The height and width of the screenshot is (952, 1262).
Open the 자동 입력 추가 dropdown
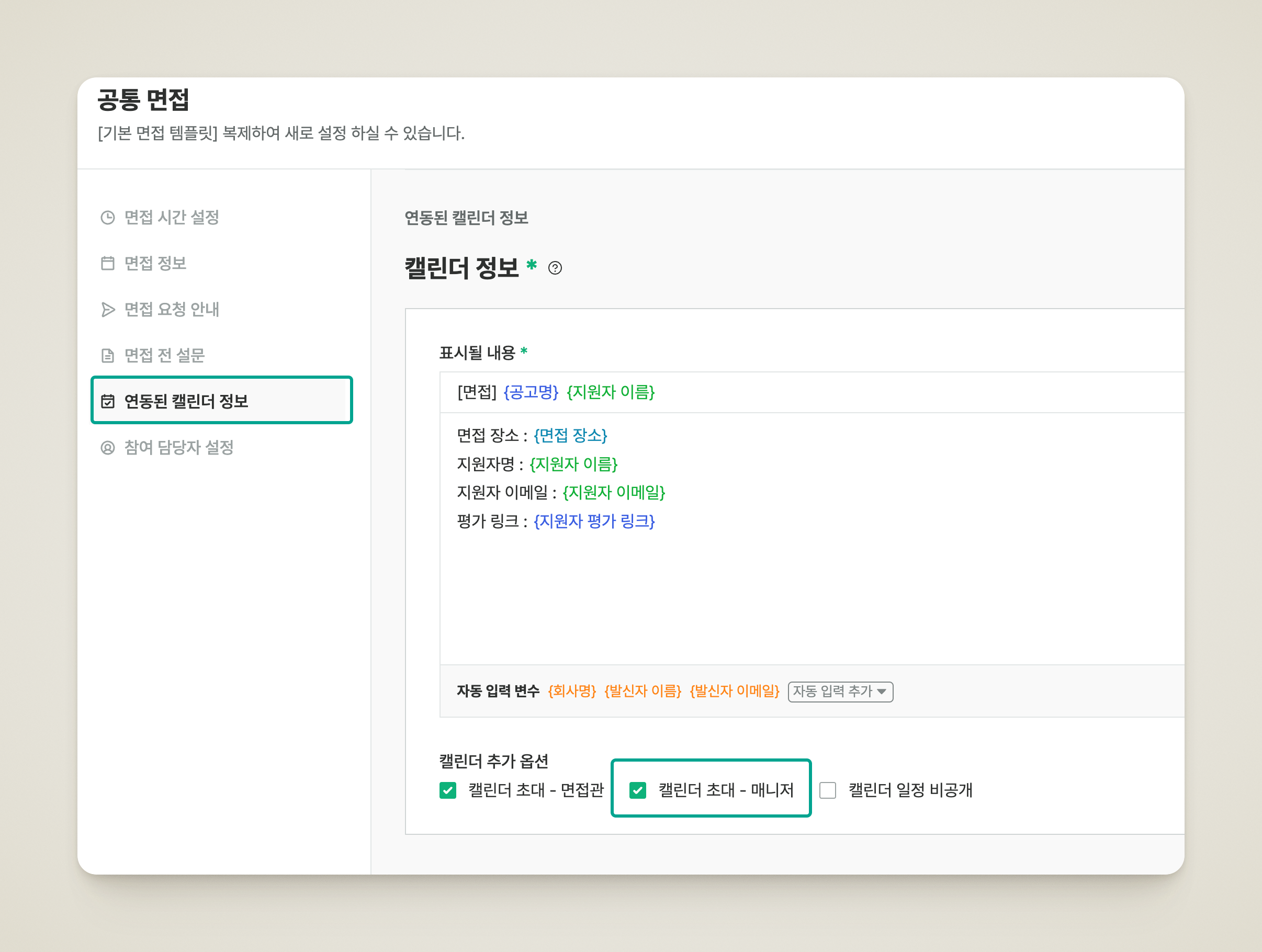pyautogui.click(x=840, y=692)
